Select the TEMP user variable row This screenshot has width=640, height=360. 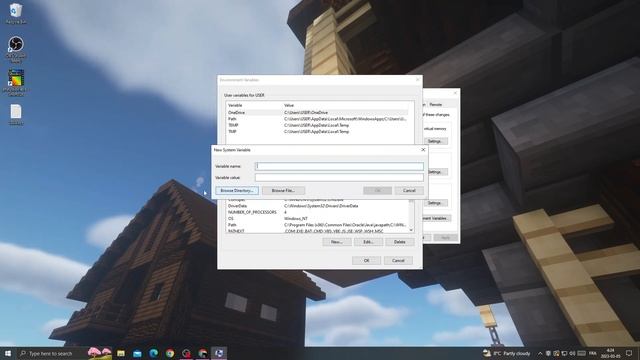318,125
